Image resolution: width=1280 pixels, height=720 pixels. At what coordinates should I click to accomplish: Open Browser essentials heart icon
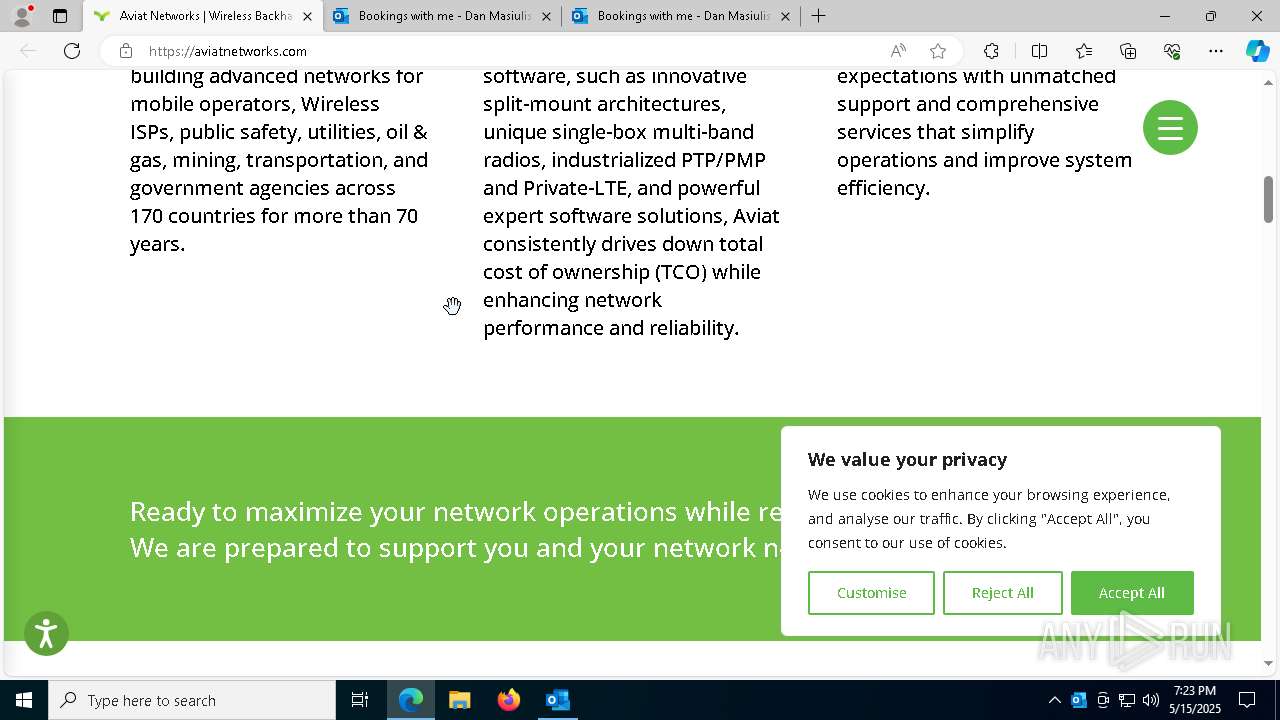point(1172,51)
